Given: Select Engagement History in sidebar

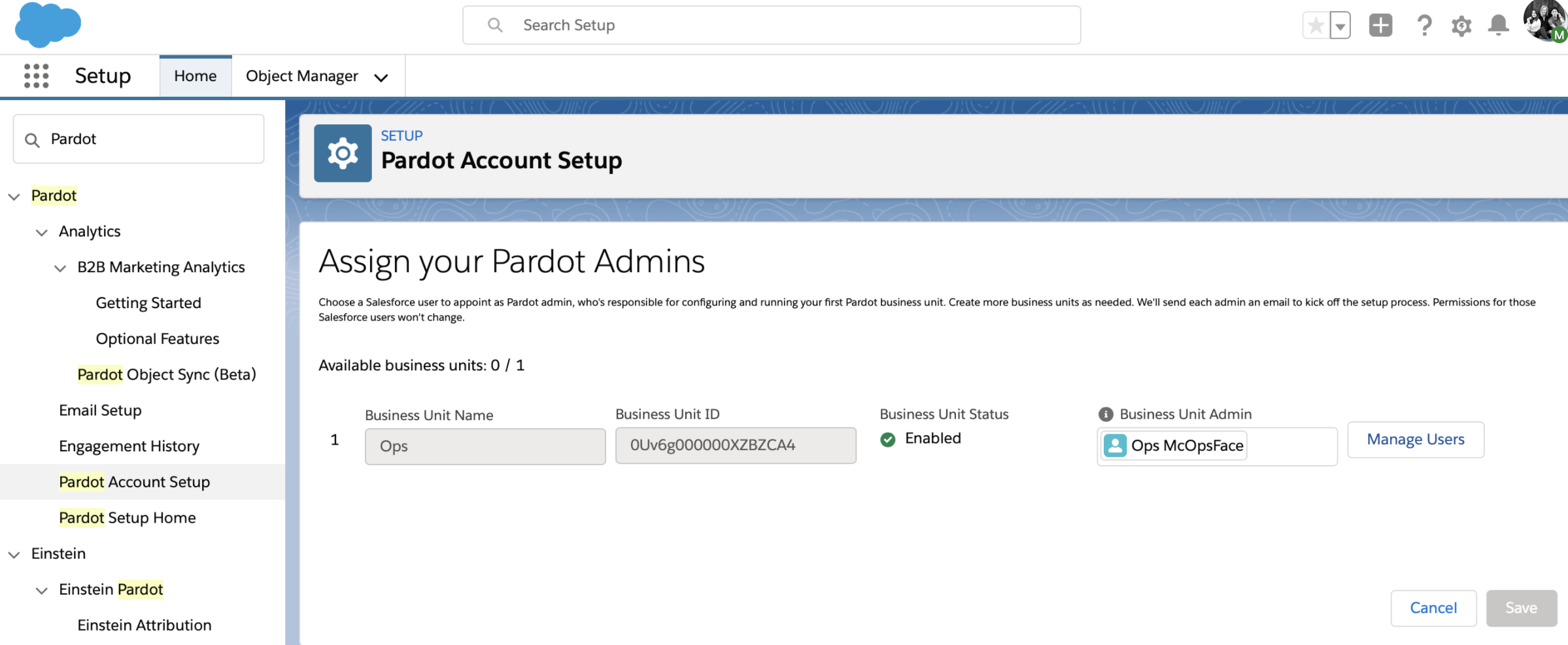Looking at the screenshot, I should (129, 446).
